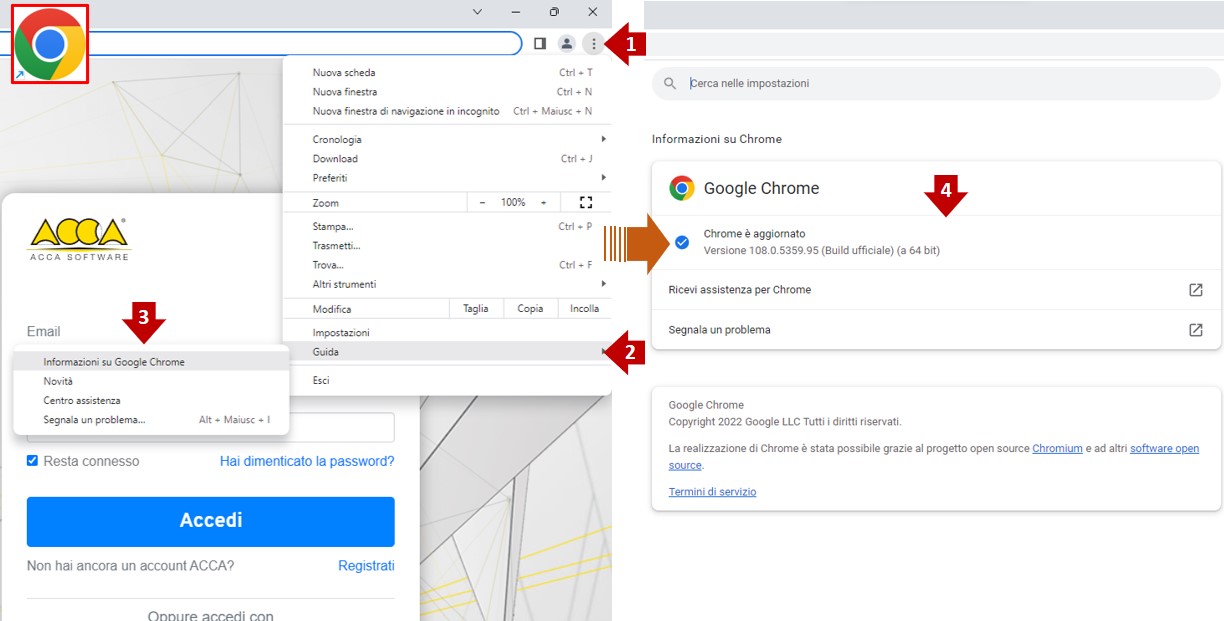
Task: Restore the Chrome window size
Action: point(554,12)
